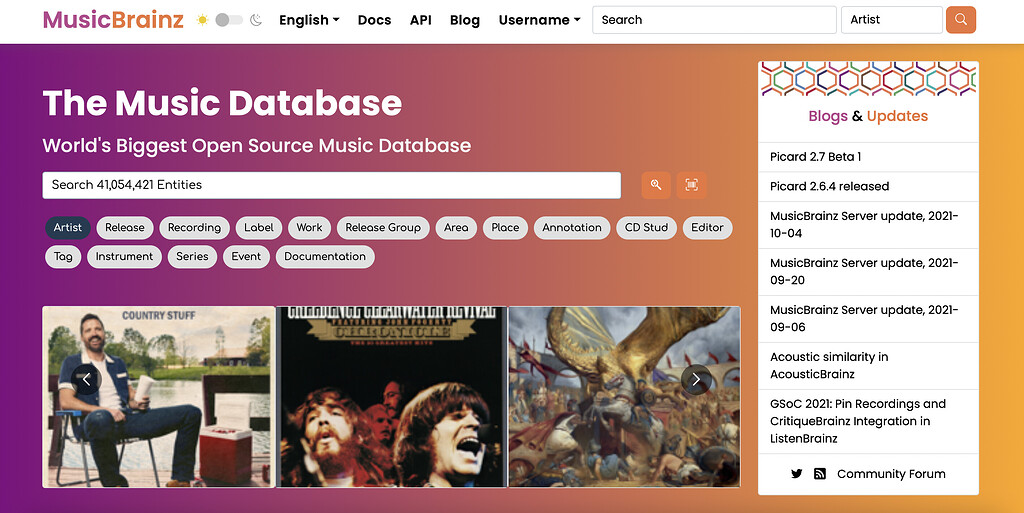
Task: Select the Editor filter pill
Action: pos(707,228)
